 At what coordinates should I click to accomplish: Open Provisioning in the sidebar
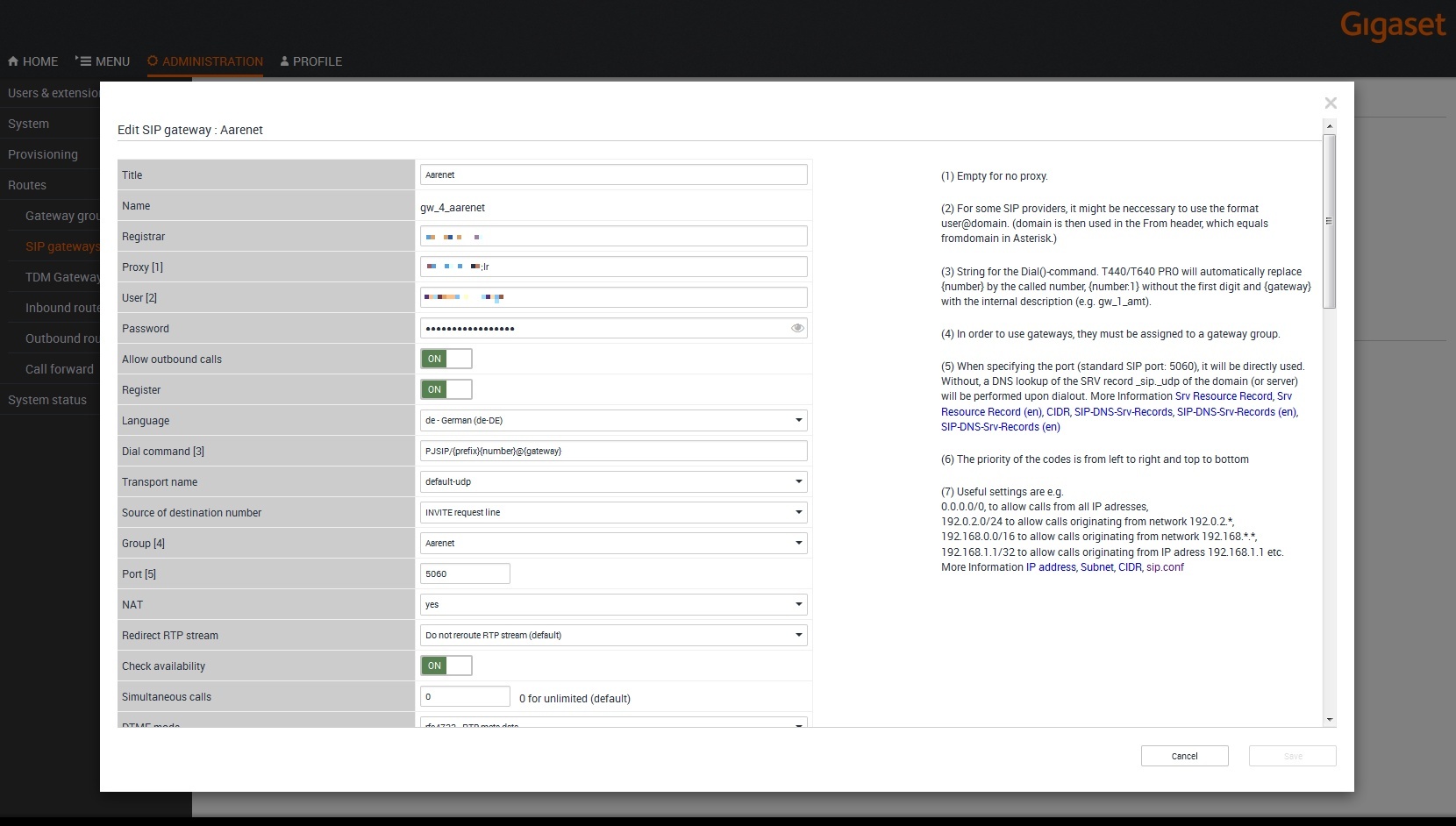pos(43,154)
